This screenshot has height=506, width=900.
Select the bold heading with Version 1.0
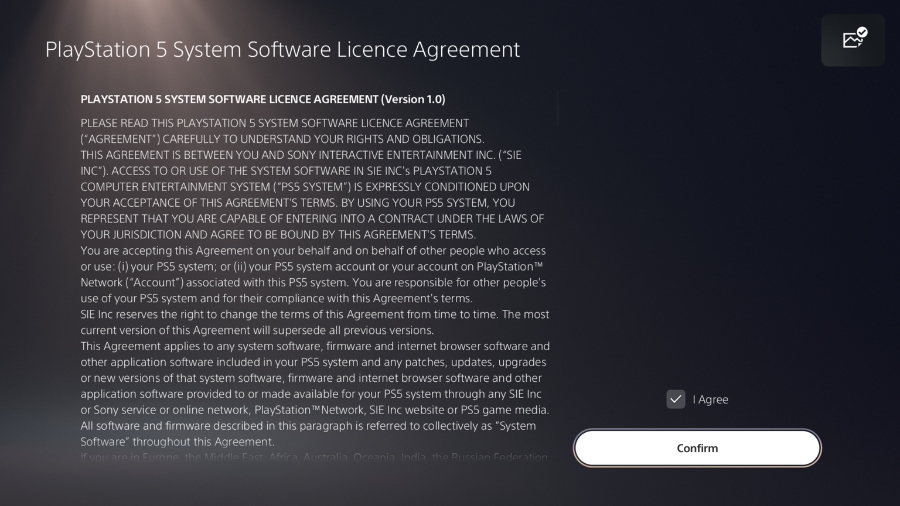coord(263,99)
